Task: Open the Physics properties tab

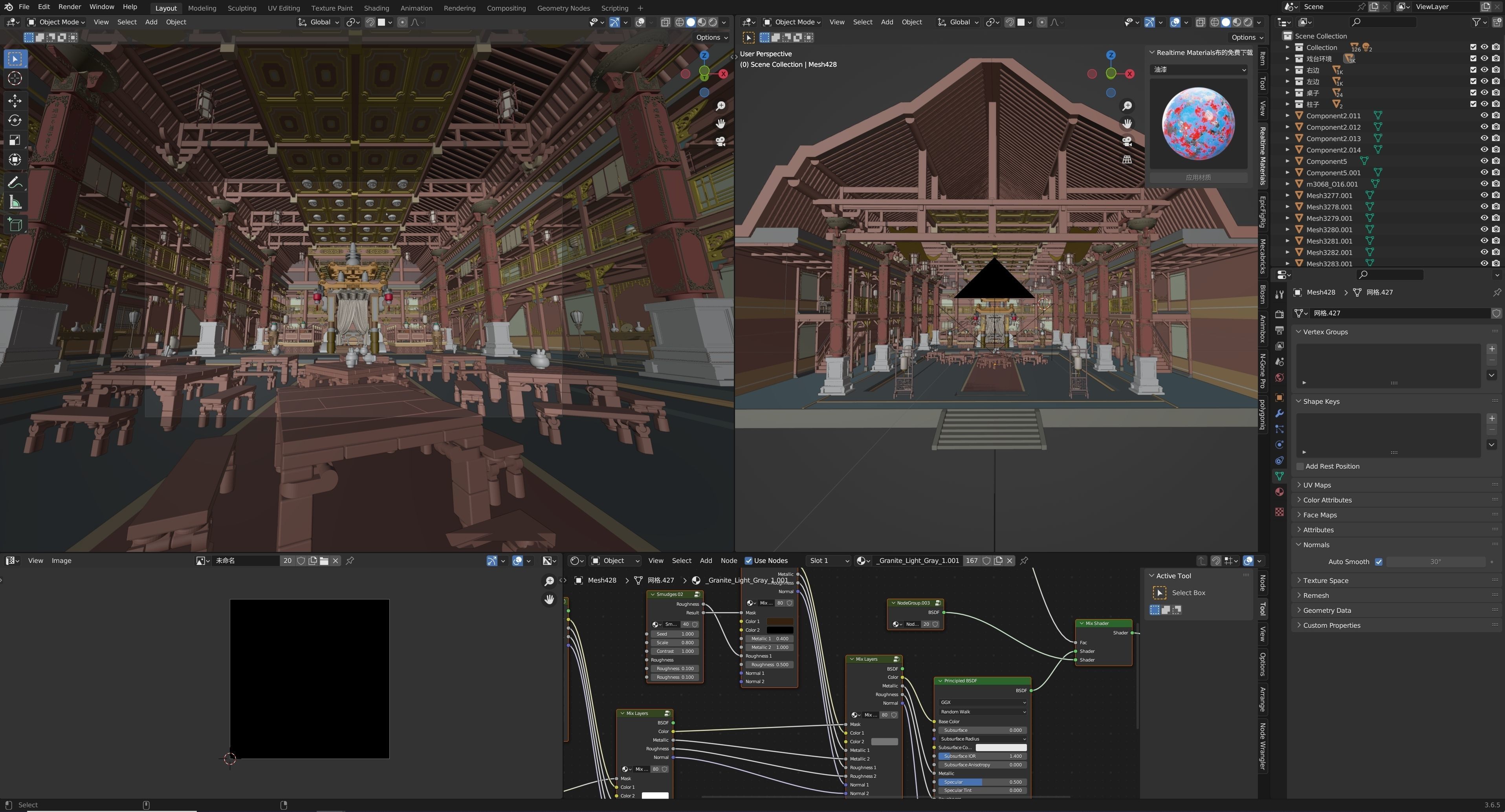Action: 1280,445
